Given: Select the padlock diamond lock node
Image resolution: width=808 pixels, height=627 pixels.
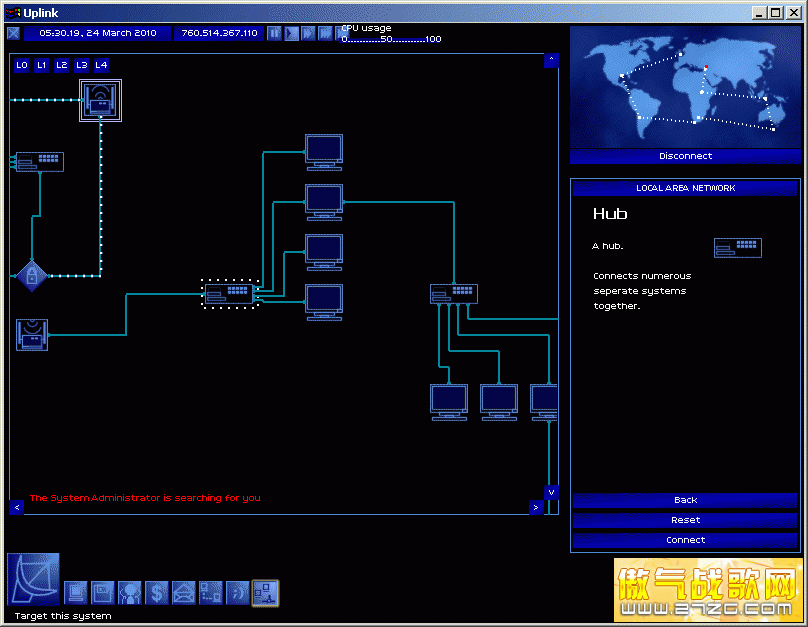Looking at the screenshot, I should [x=31, y=276].
